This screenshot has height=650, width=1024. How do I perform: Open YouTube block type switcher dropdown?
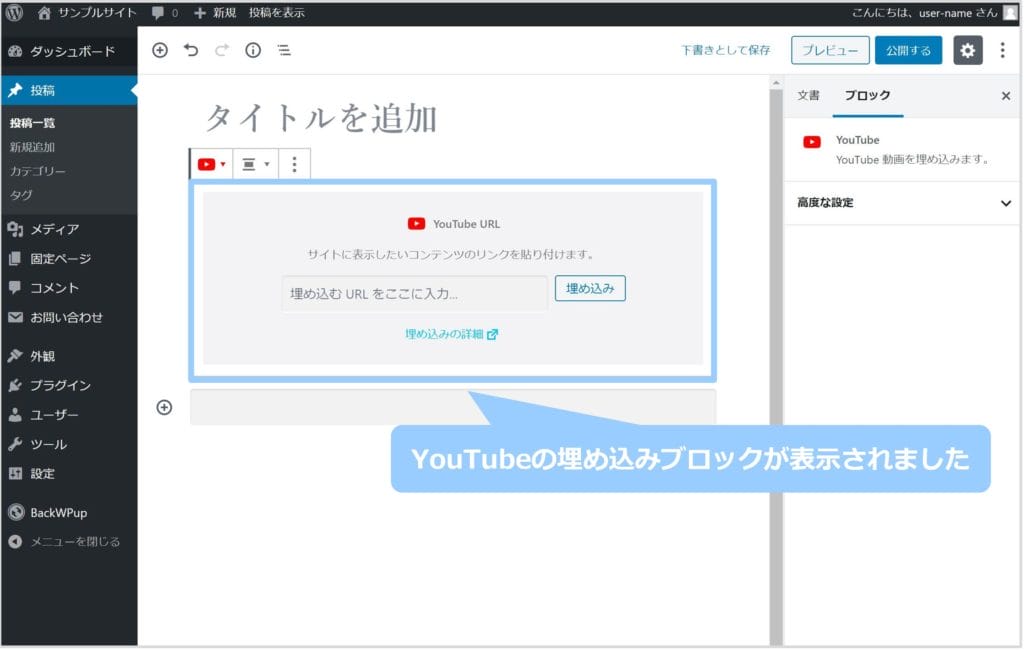pyautogui.click(x=211, y=164)
